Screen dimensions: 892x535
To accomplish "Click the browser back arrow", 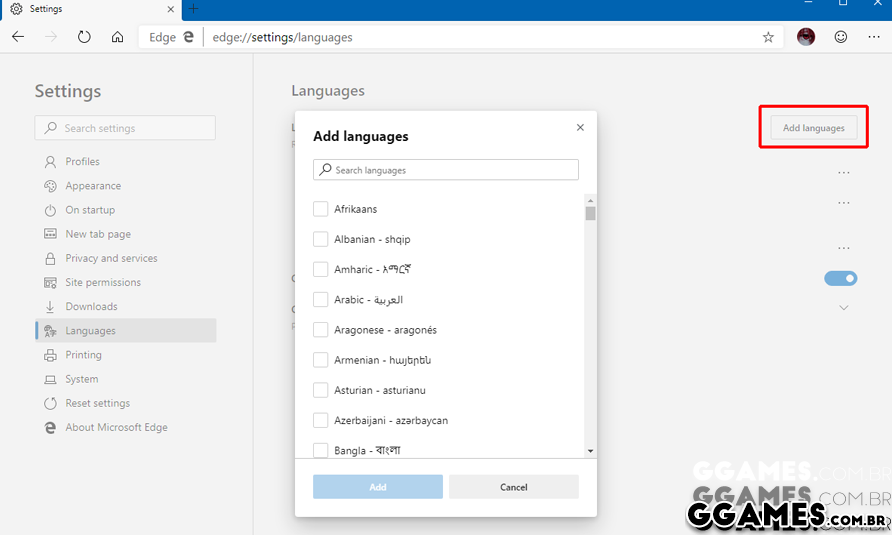I will pos(18,37).
